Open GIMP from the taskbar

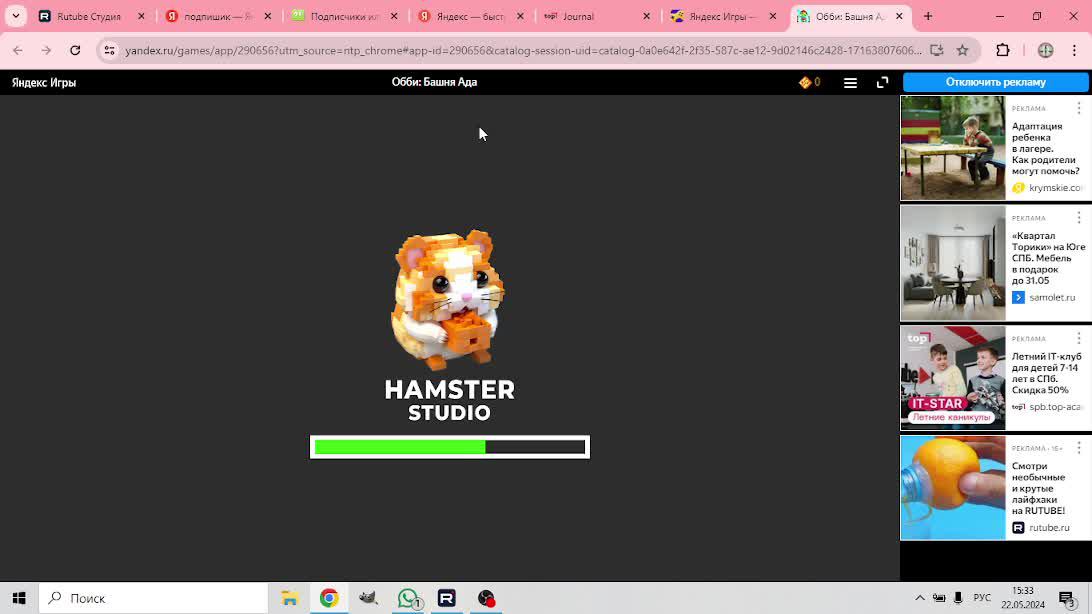368,598
